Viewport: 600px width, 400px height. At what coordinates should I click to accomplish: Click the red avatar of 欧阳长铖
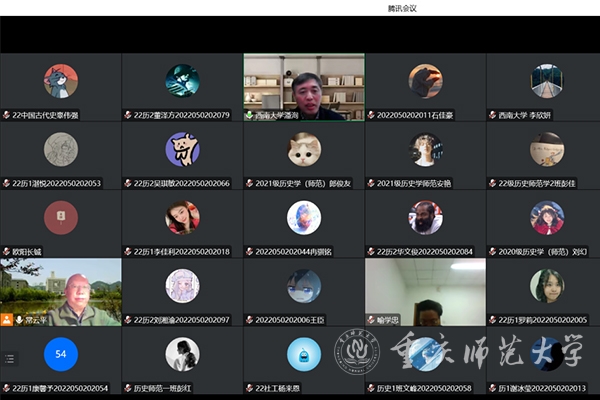(61, 217)
